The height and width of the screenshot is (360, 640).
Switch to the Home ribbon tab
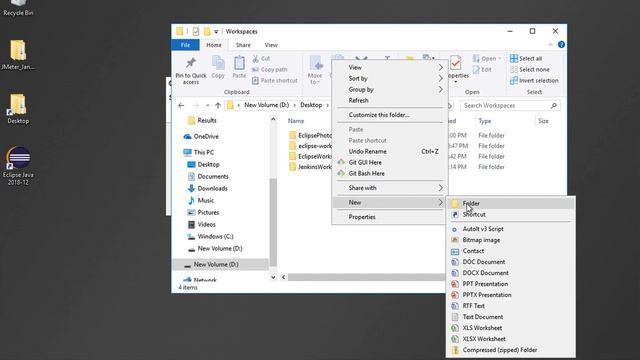[213, 45]
